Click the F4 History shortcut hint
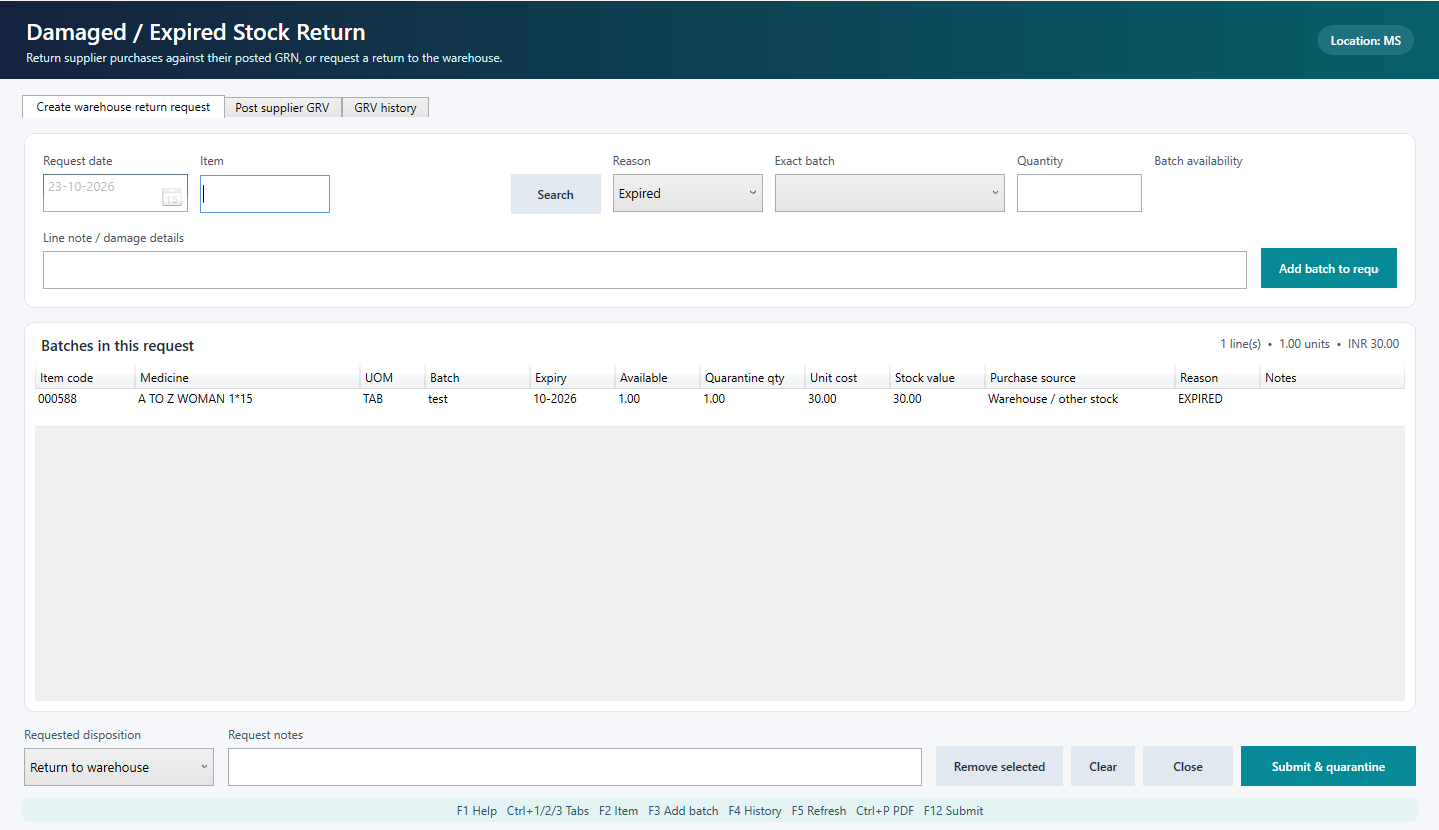Viewport: 1439px width, 830px height. [x=755, y=811]
